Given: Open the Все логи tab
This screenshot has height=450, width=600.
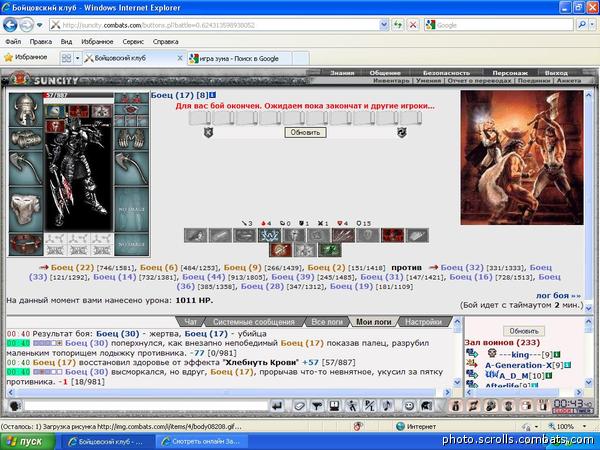Looking at the screenshot, I should pos(327,322).
